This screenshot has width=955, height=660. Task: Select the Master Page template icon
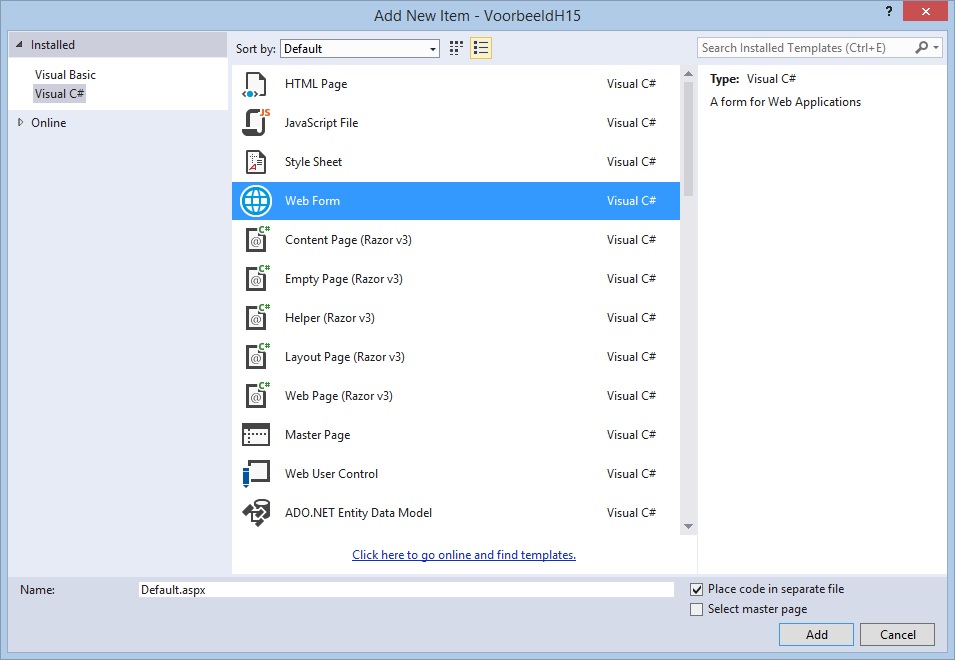point(256,435)
